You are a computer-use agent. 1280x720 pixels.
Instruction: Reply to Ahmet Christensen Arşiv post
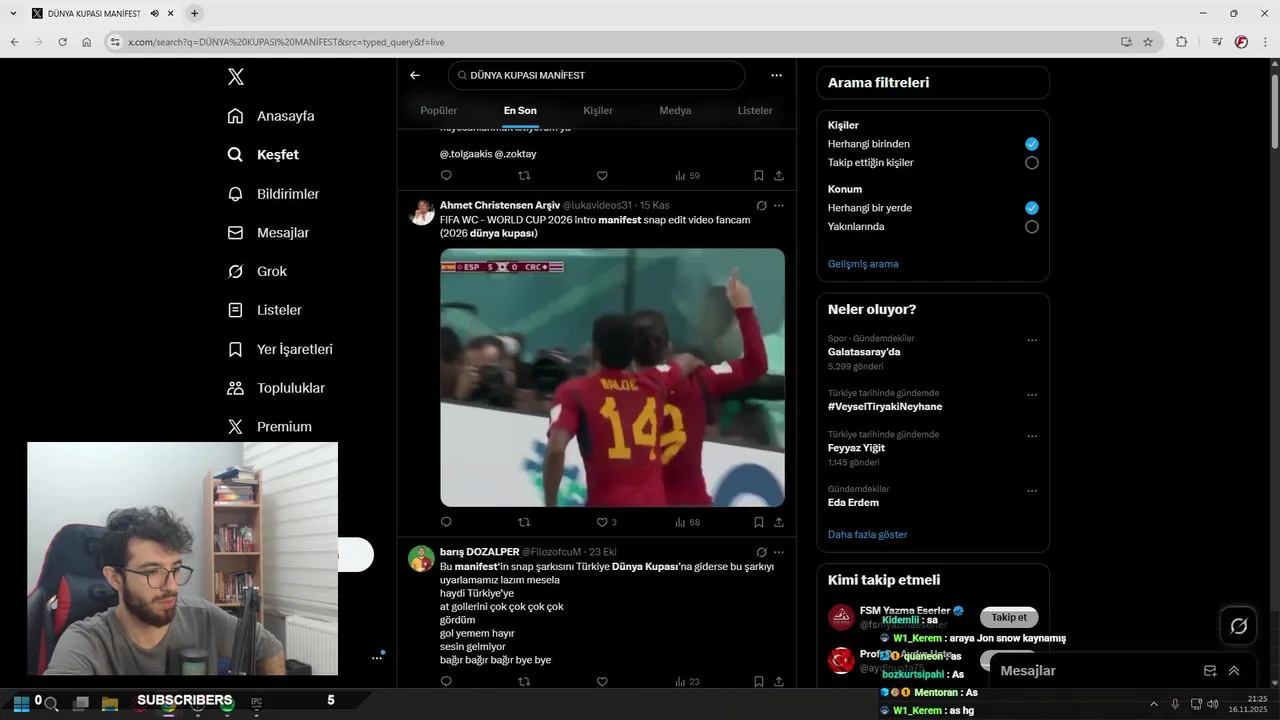click(x=446, y=522)
